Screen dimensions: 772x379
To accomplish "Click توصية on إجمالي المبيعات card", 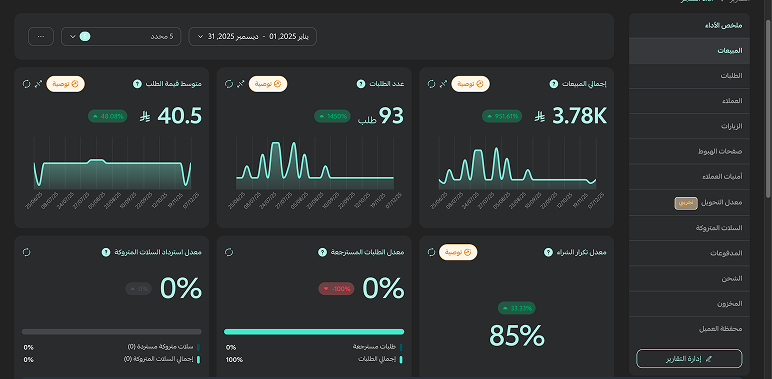I will (x=470, y=84).
